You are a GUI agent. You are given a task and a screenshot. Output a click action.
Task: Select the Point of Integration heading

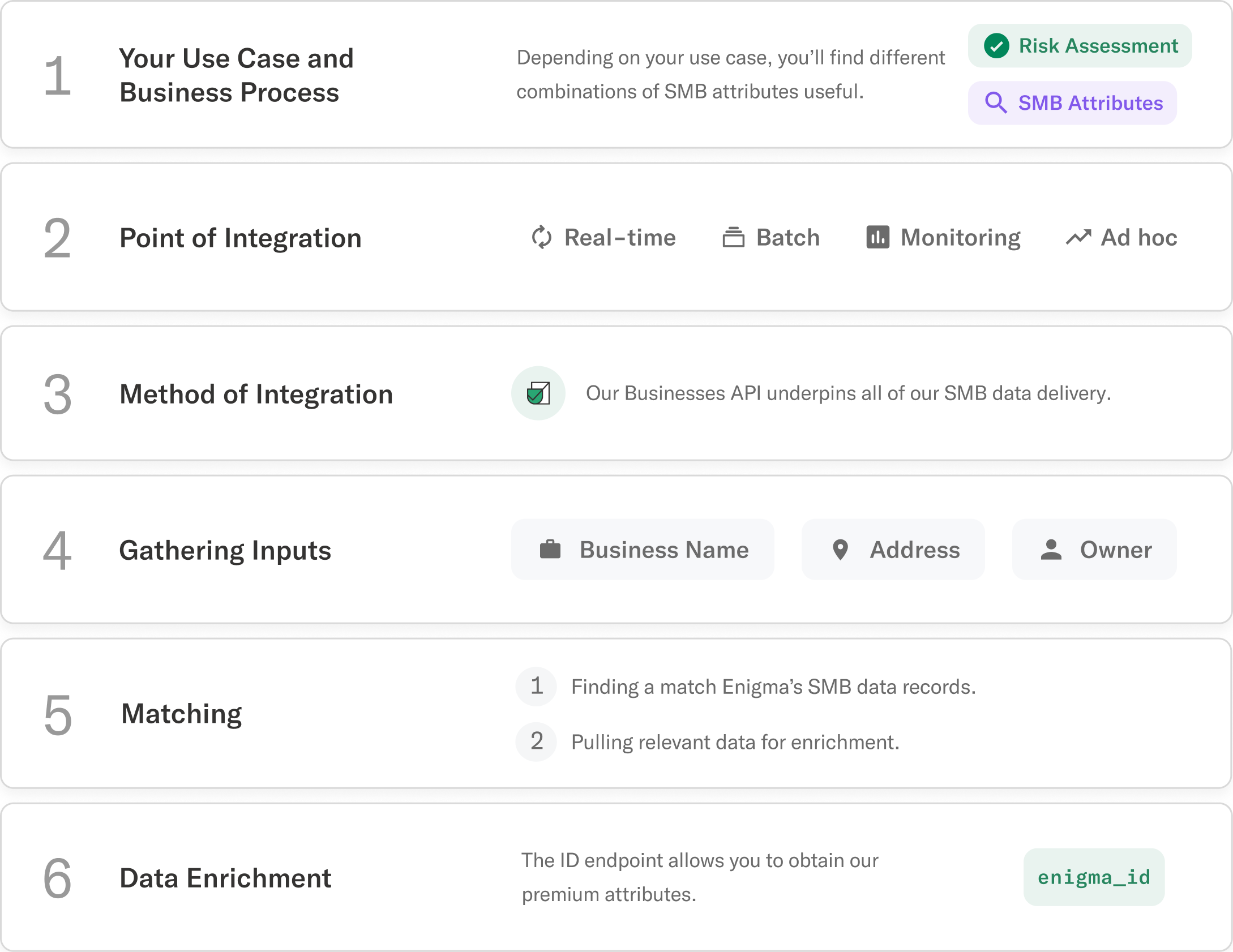point(241,238)
